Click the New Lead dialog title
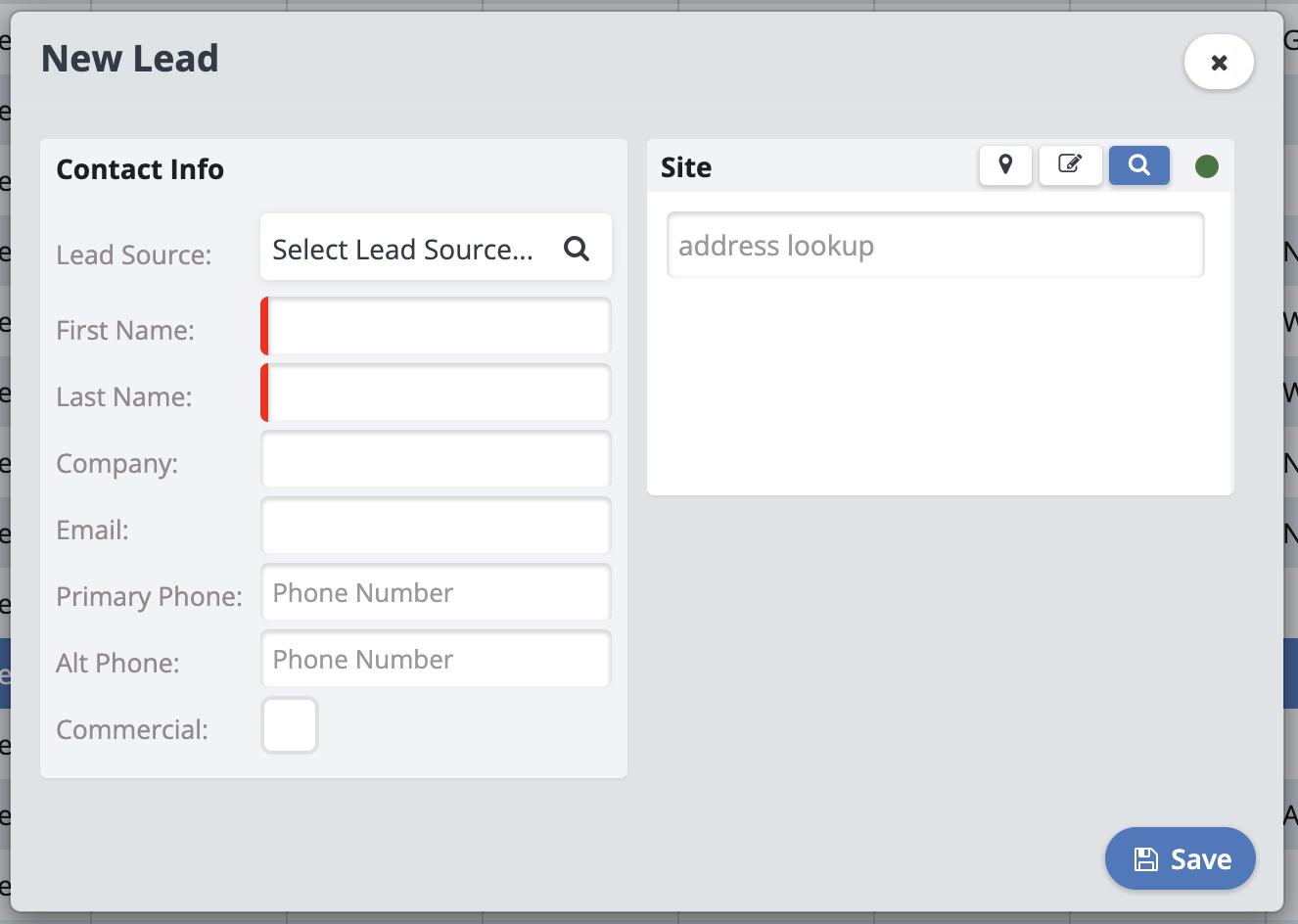The width and height of the screenshot is (1298, 924). 130,59
